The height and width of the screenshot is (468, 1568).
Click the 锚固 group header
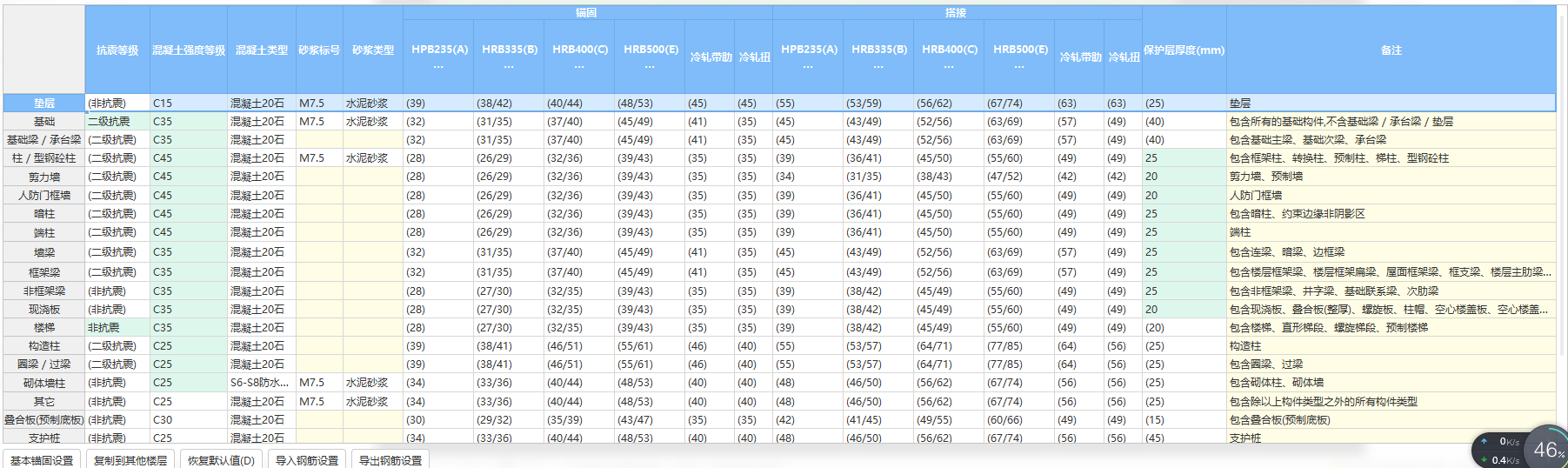point(587,13)
